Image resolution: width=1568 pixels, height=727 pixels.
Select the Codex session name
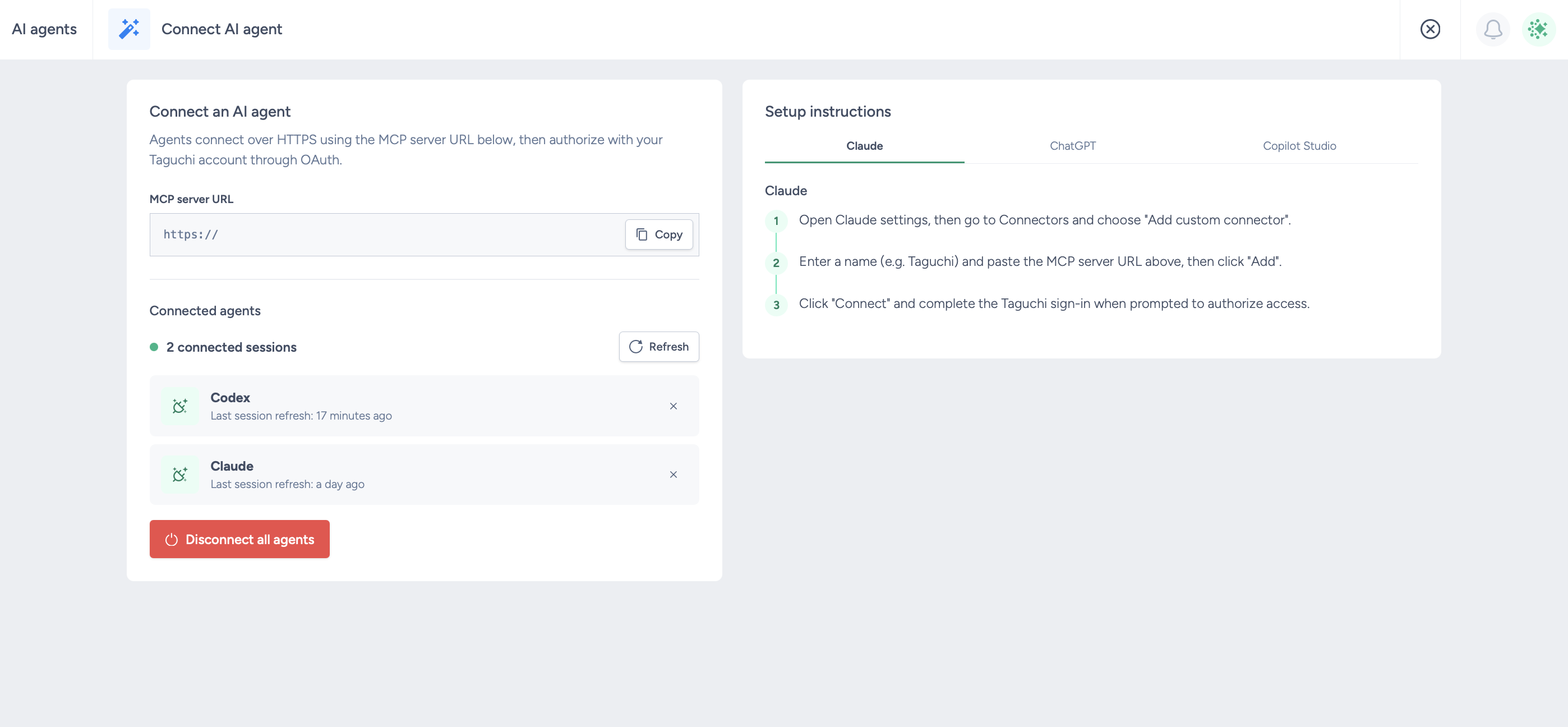(x=230, y=398)
